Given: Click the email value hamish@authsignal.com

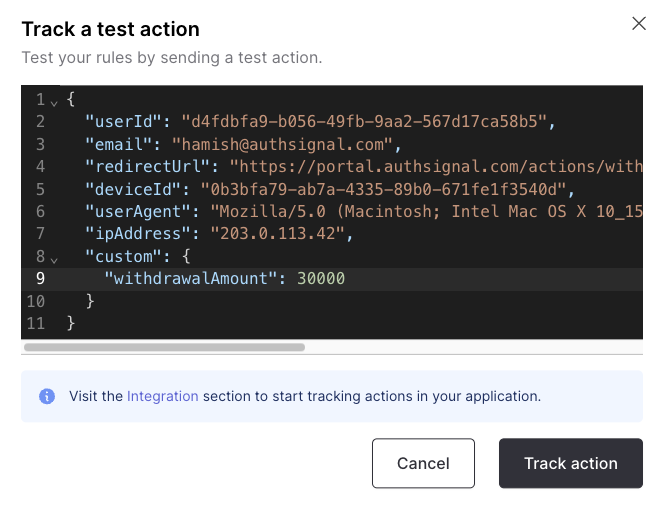Looking at the screenshot, I should pos(283,144).
